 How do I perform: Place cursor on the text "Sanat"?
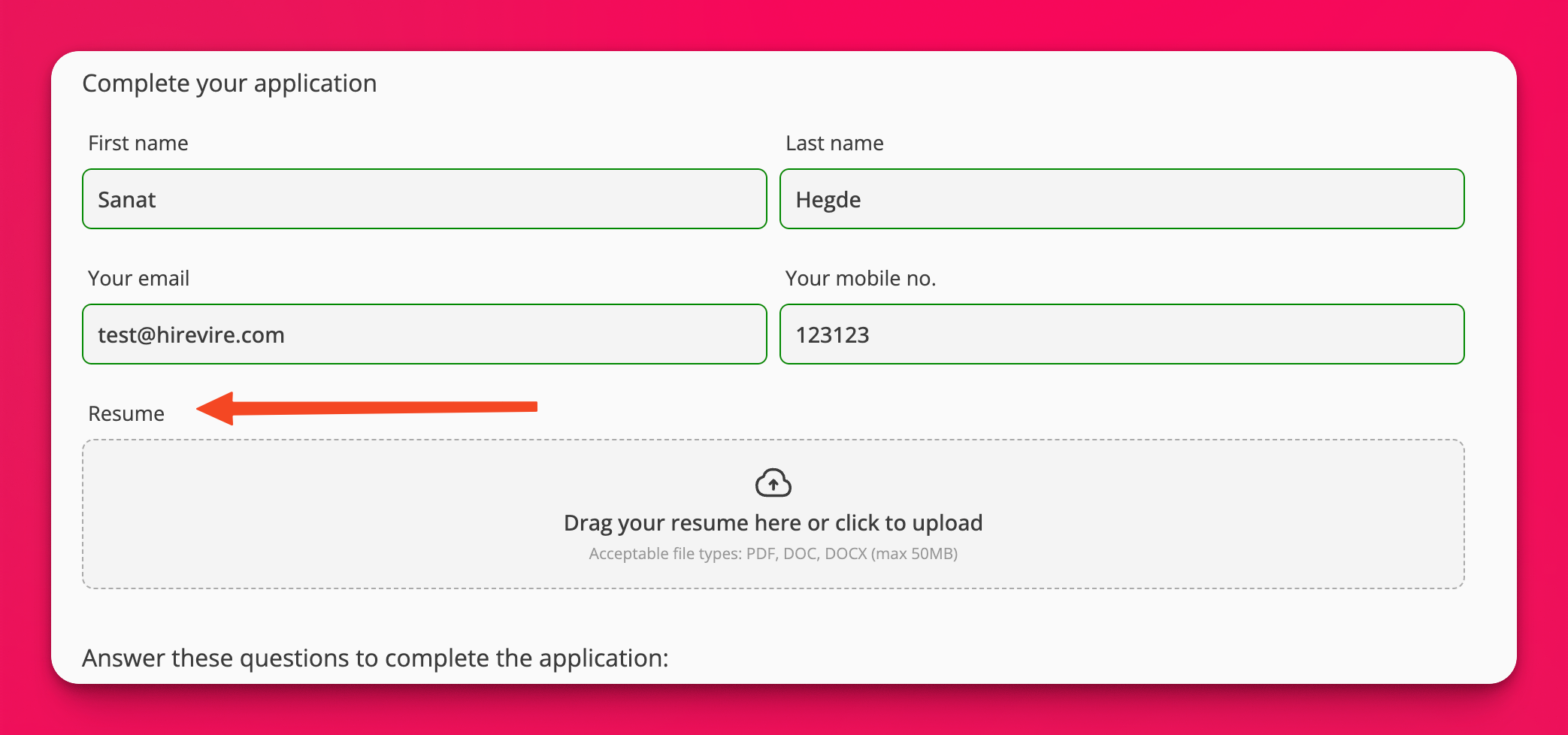[x=127, y=199]
